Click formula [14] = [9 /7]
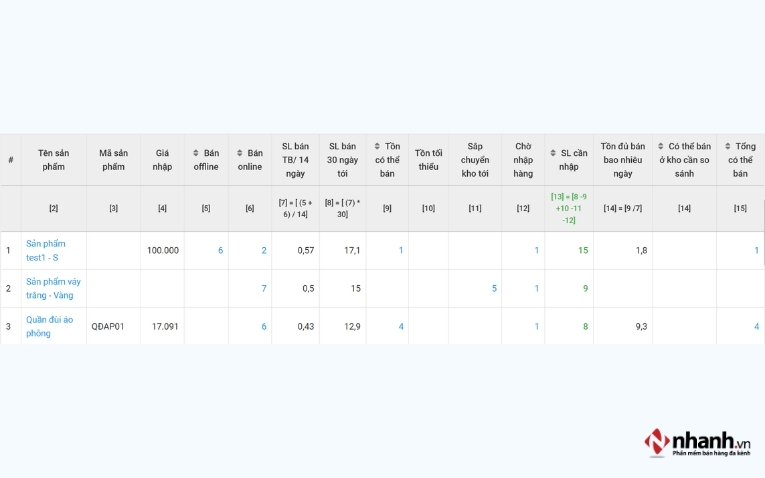The height and width of the screenshot is (478, 765). (x=623, y=208)
